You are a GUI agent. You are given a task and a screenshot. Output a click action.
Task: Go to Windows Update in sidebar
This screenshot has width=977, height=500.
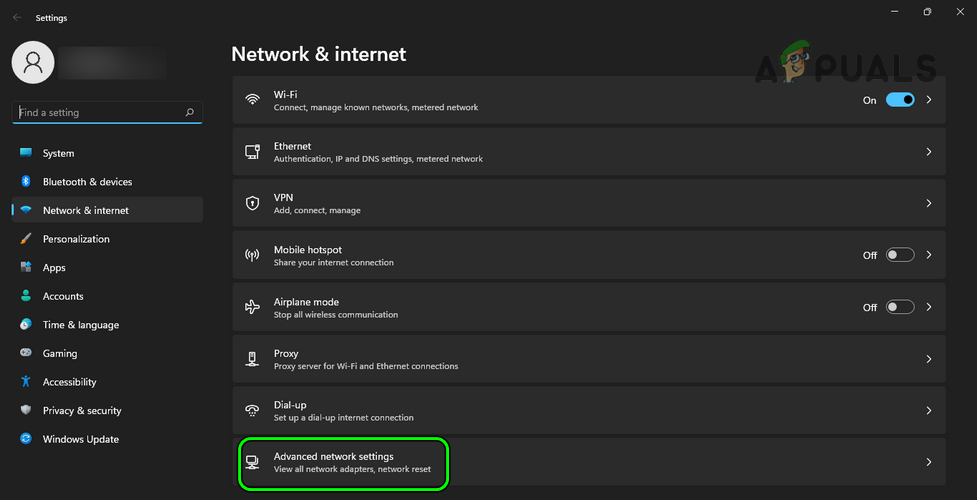(x=80, y=439)
